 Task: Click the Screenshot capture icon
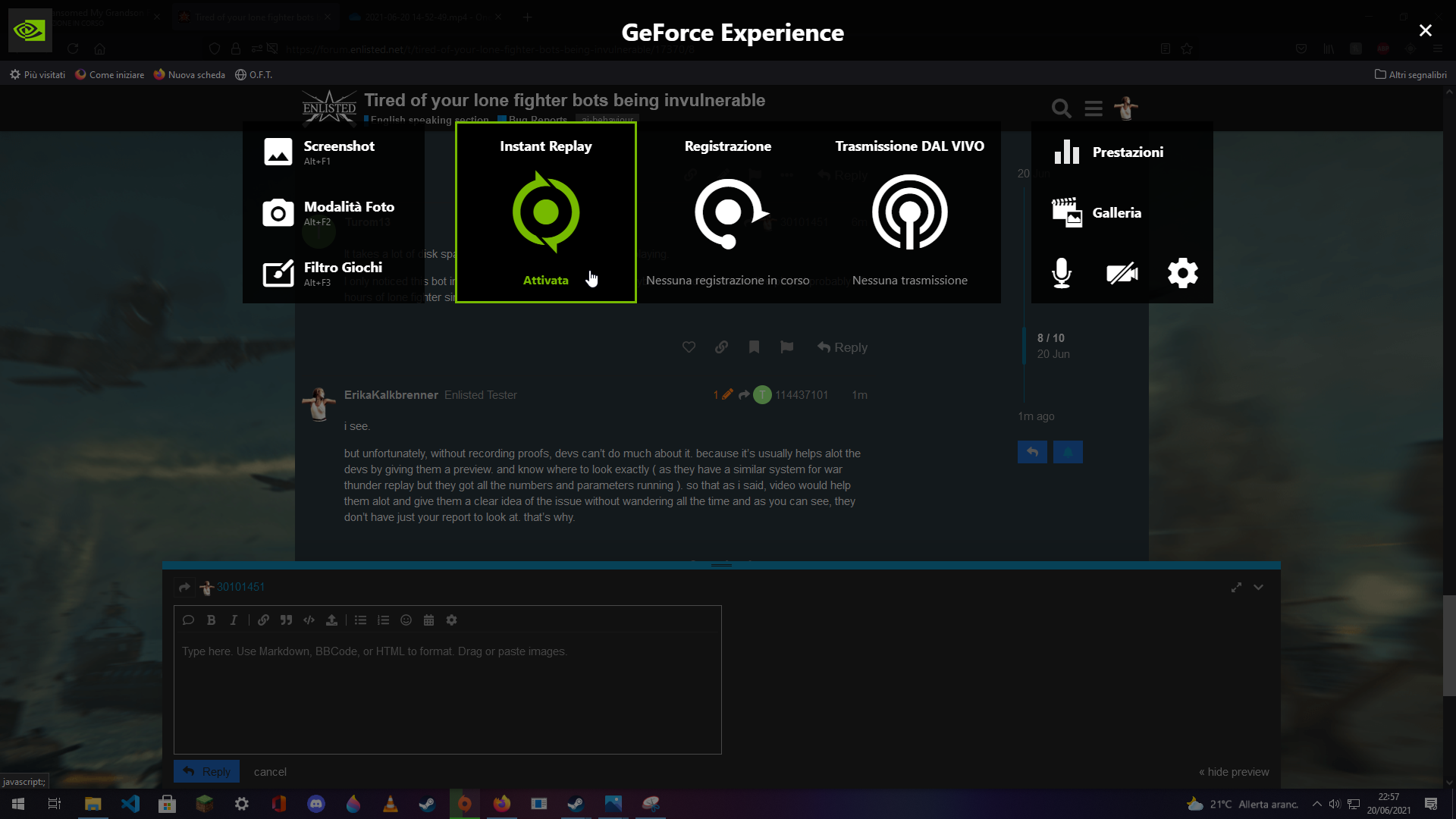[278, 152]
